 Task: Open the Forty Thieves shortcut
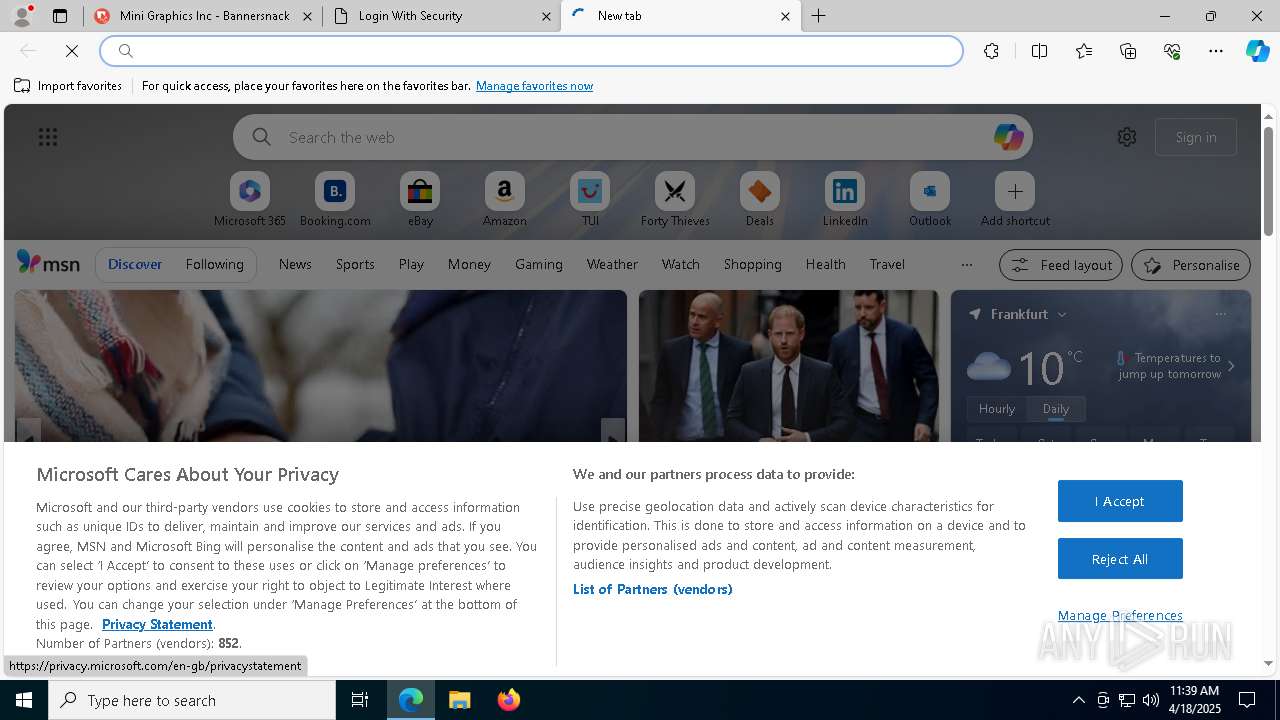(x=675, y=200)
